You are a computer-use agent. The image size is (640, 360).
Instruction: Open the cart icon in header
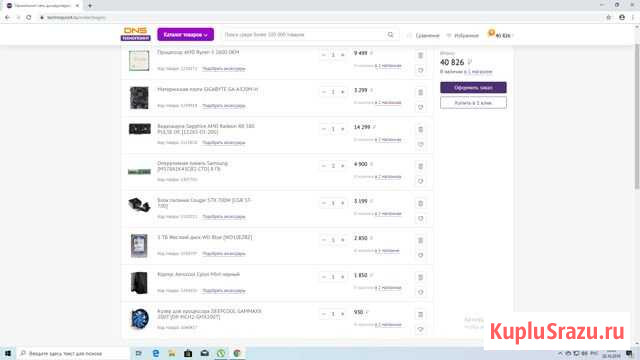pyautogui.click(x=499, y=35)
